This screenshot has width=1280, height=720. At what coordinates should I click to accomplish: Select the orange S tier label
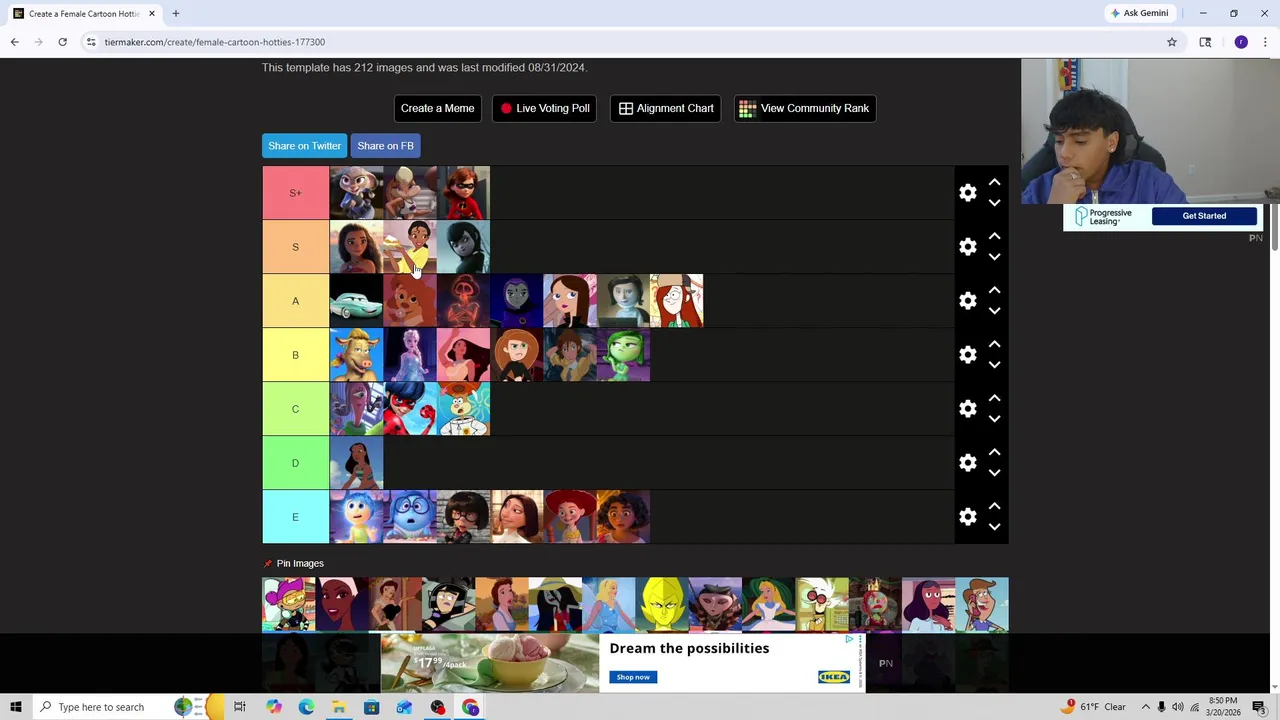click(x=295, y=247)
